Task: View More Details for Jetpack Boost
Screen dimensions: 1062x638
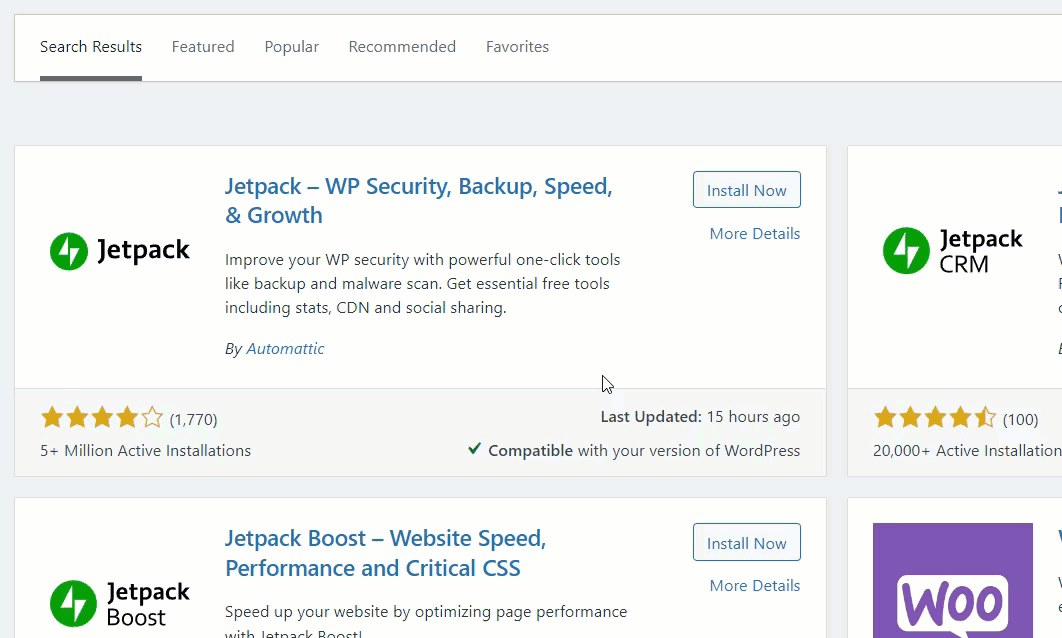Action: 755,586
